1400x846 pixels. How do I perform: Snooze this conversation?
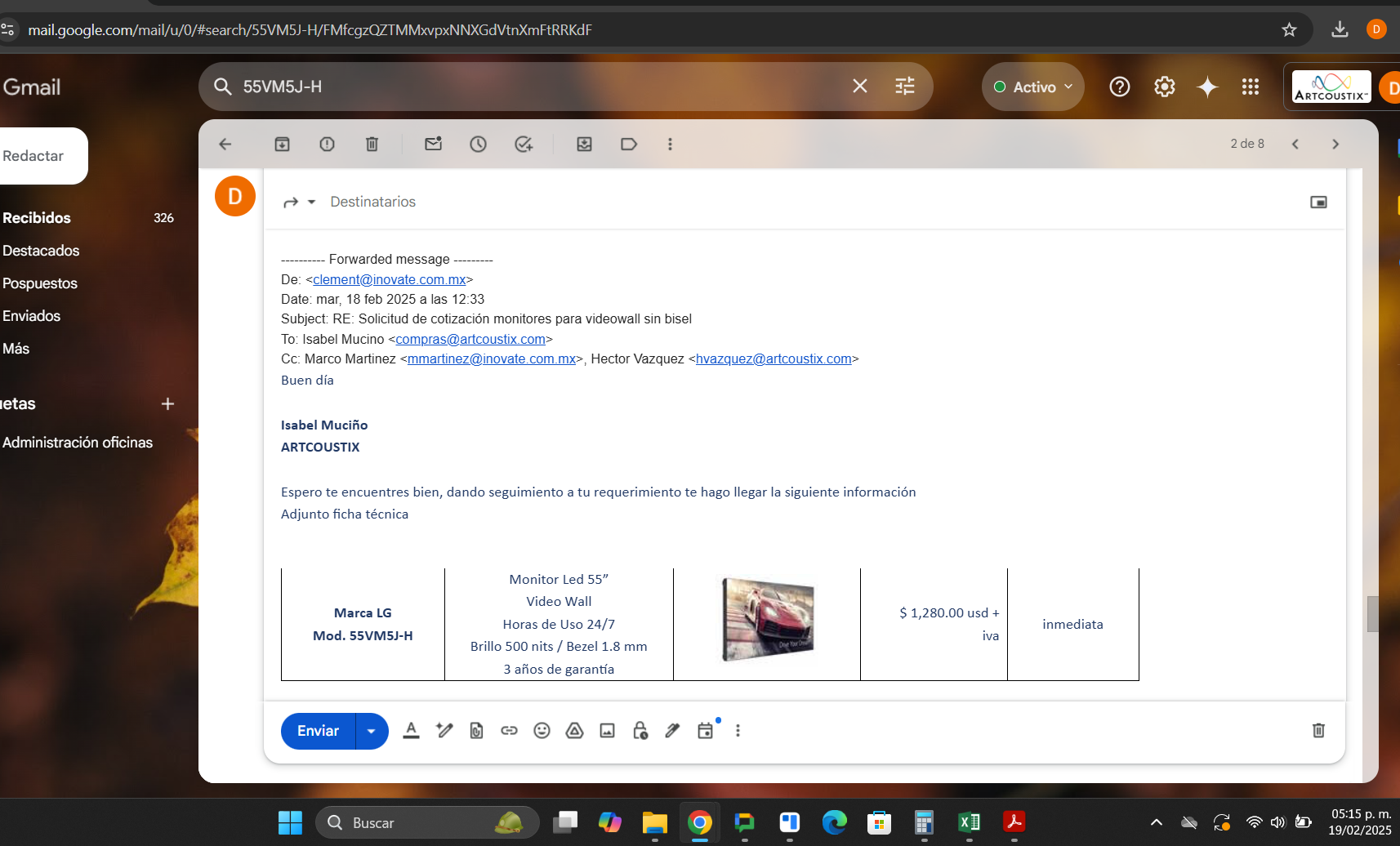pos(479,144)
